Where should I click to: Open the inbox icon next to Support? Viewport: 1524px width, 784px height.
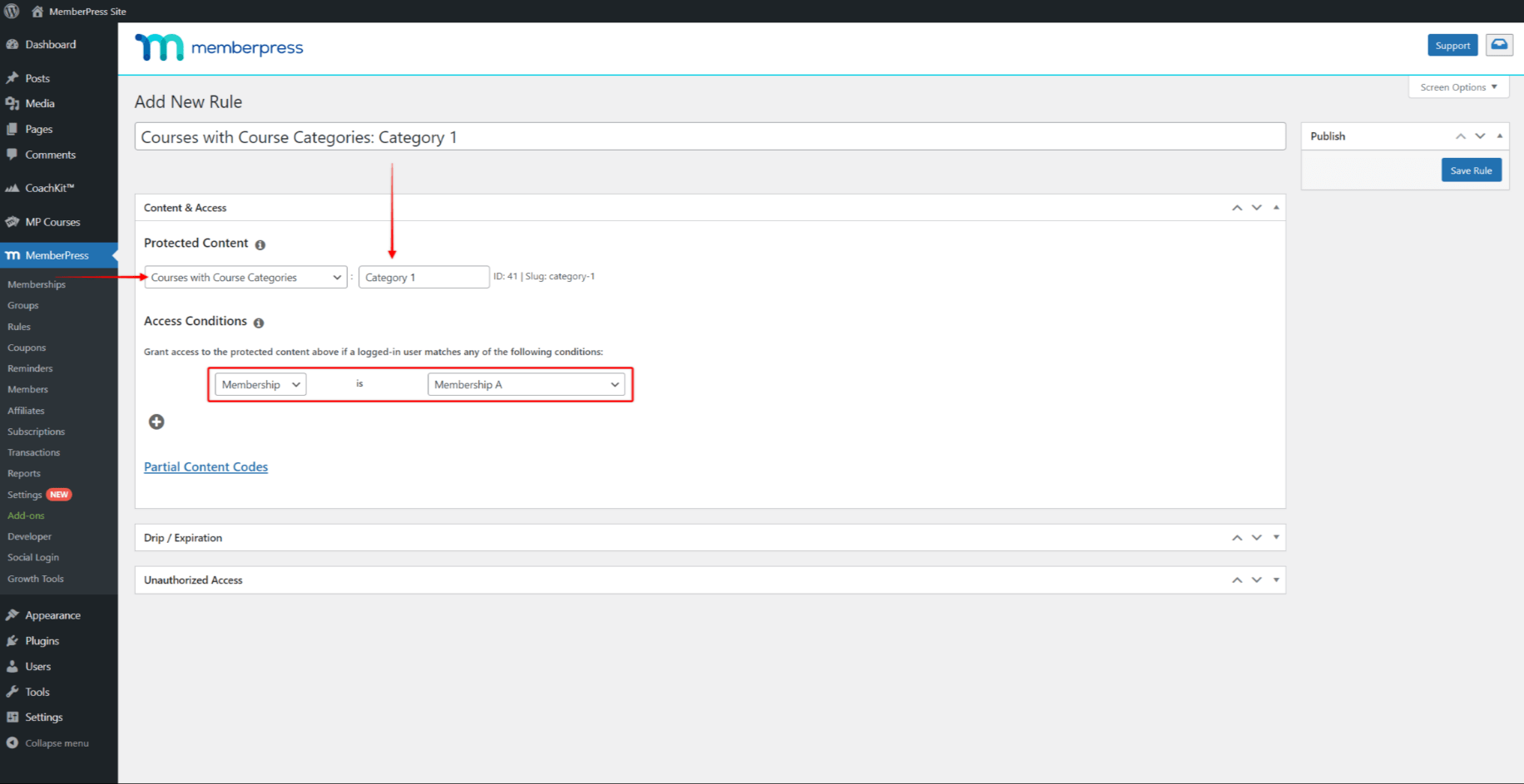pyautogui.click(x=1499, y=45)
